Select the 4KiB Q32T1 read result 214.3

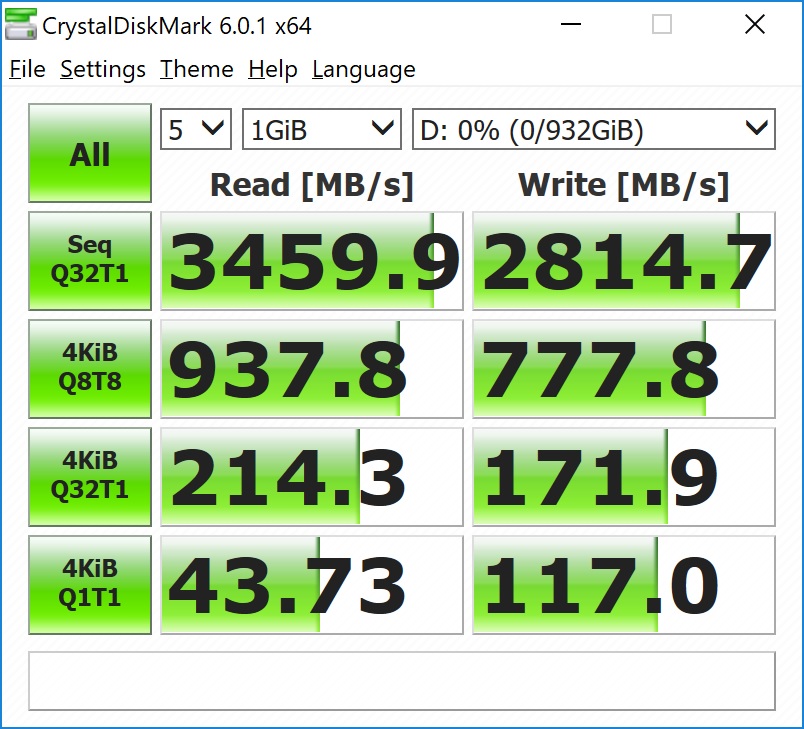312,477
